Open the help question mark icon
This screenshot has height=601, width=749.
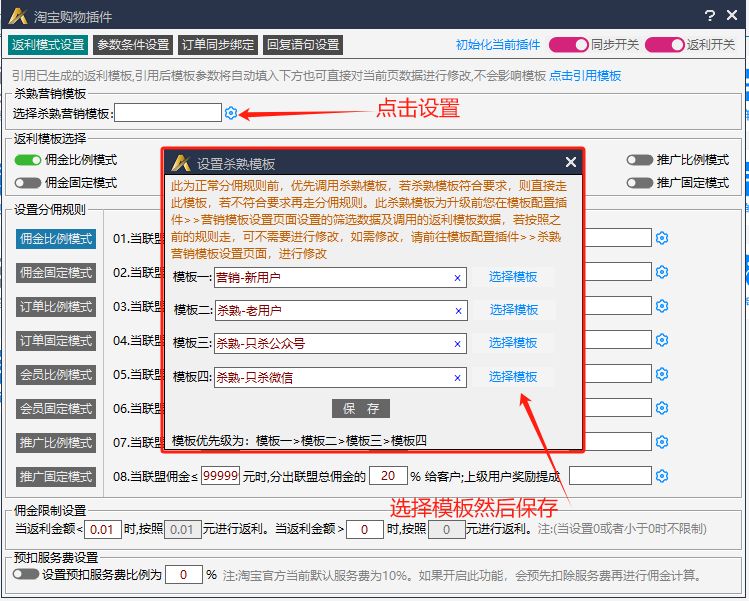tap(710, 16)
